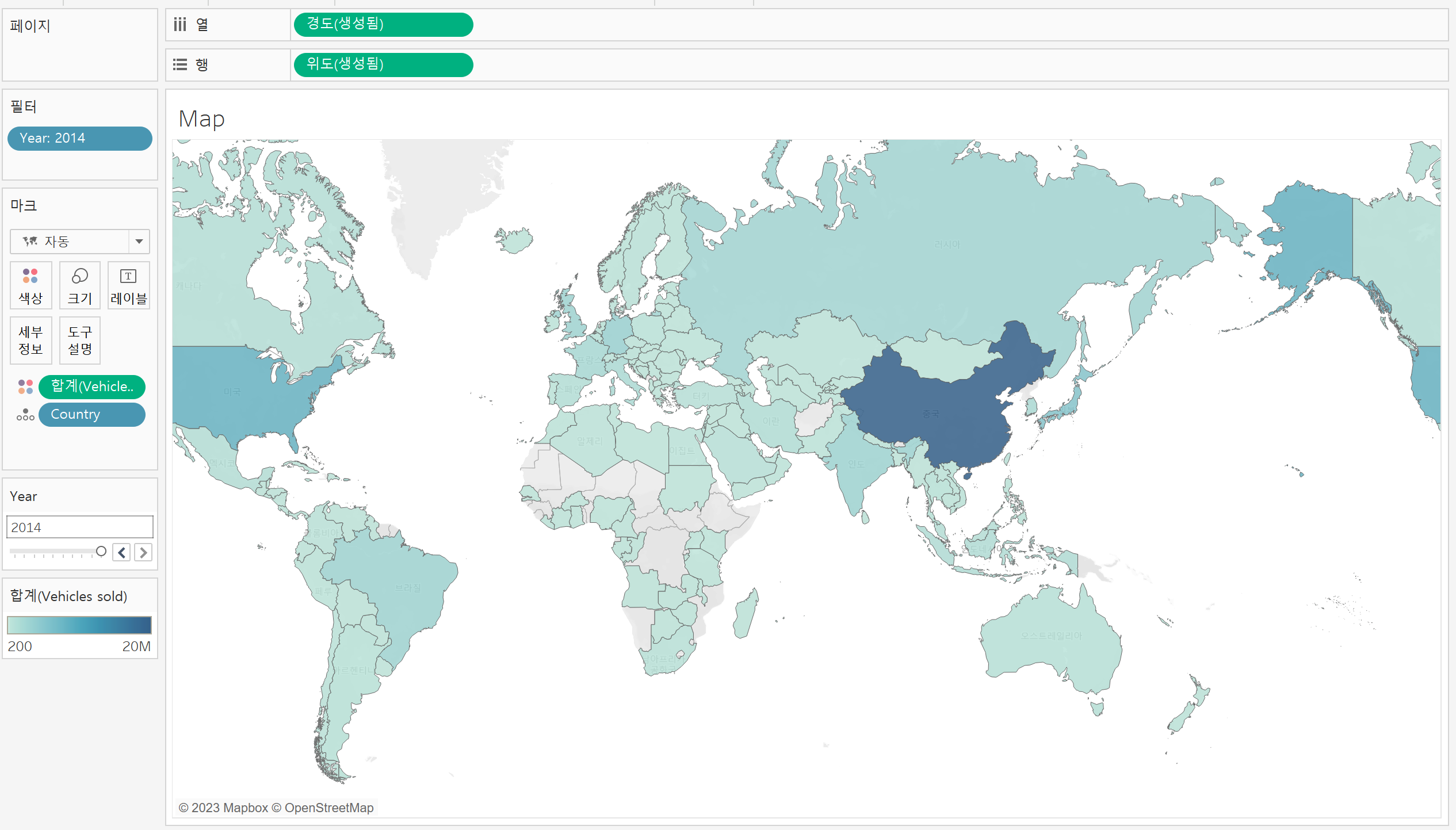Click the Vehicles sold color legend gradient
Image resolution: width=1456 pixels, height=830 pixels.
pyautogui.click(x=79, y=625)
